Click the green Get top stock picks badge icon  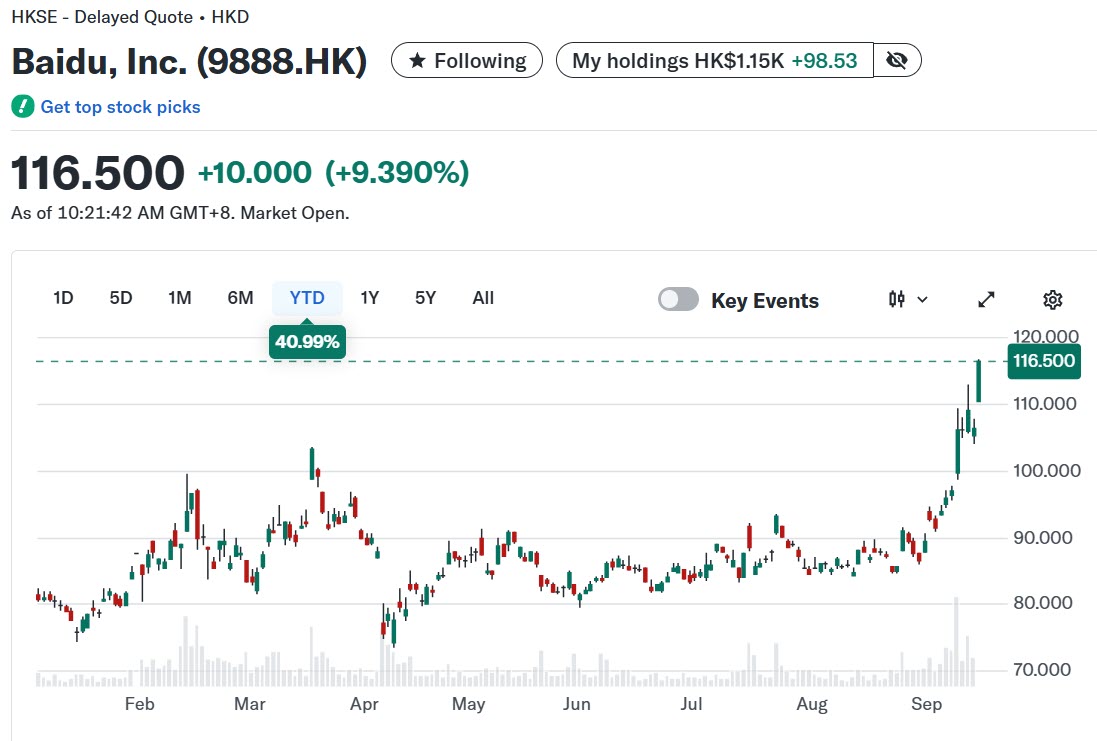pos(22,106)
